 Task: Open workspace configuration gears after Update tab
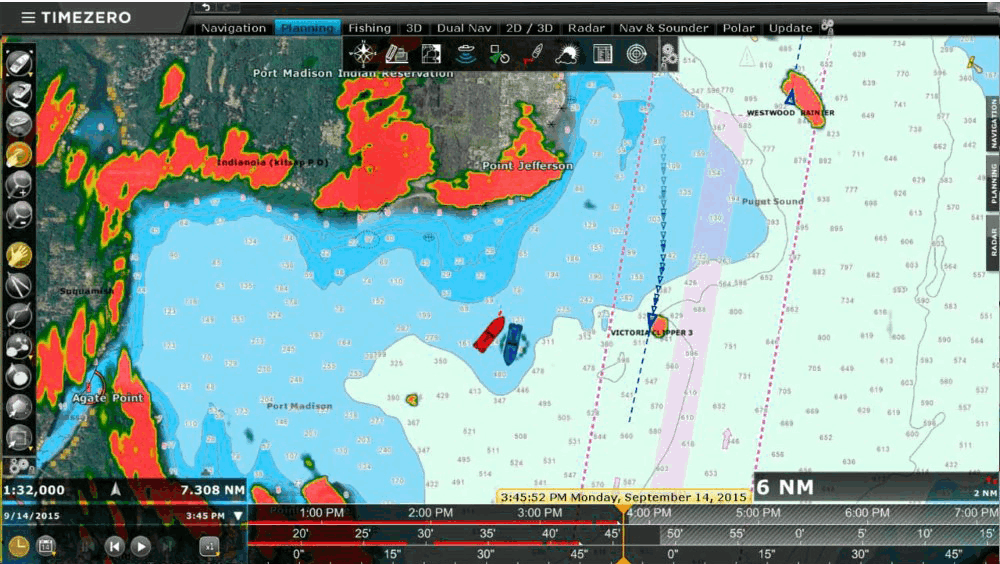pos(827,27)
